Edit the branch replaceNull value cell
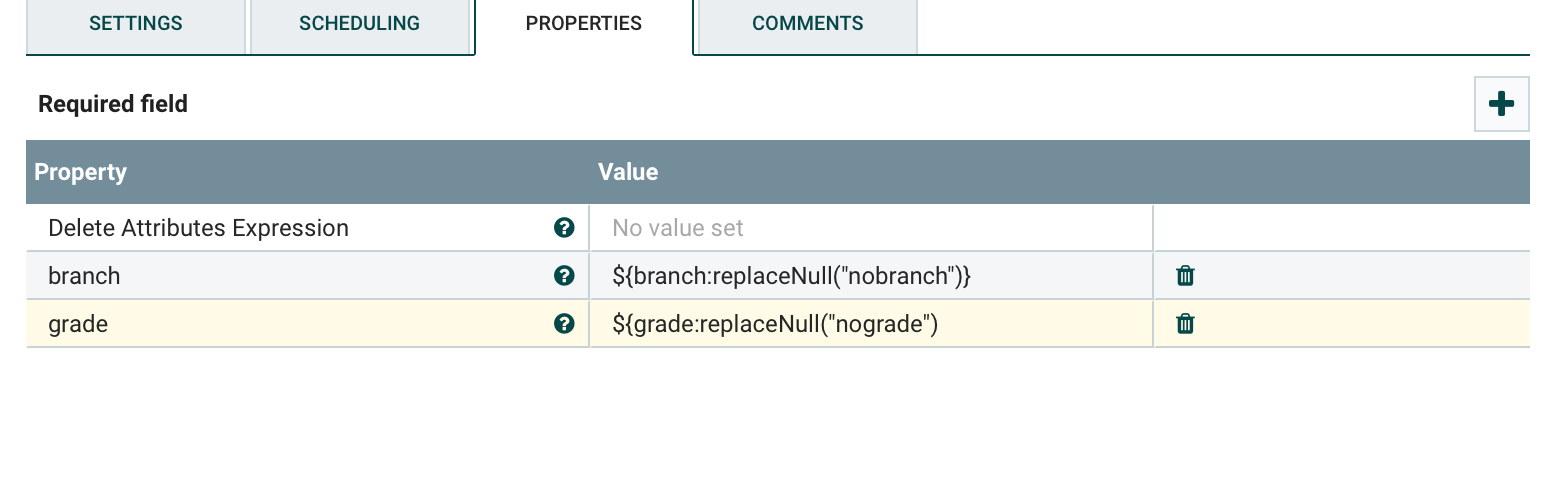Screen dimensions: 1554x490 pyautogui.click(x=870, y=276)
